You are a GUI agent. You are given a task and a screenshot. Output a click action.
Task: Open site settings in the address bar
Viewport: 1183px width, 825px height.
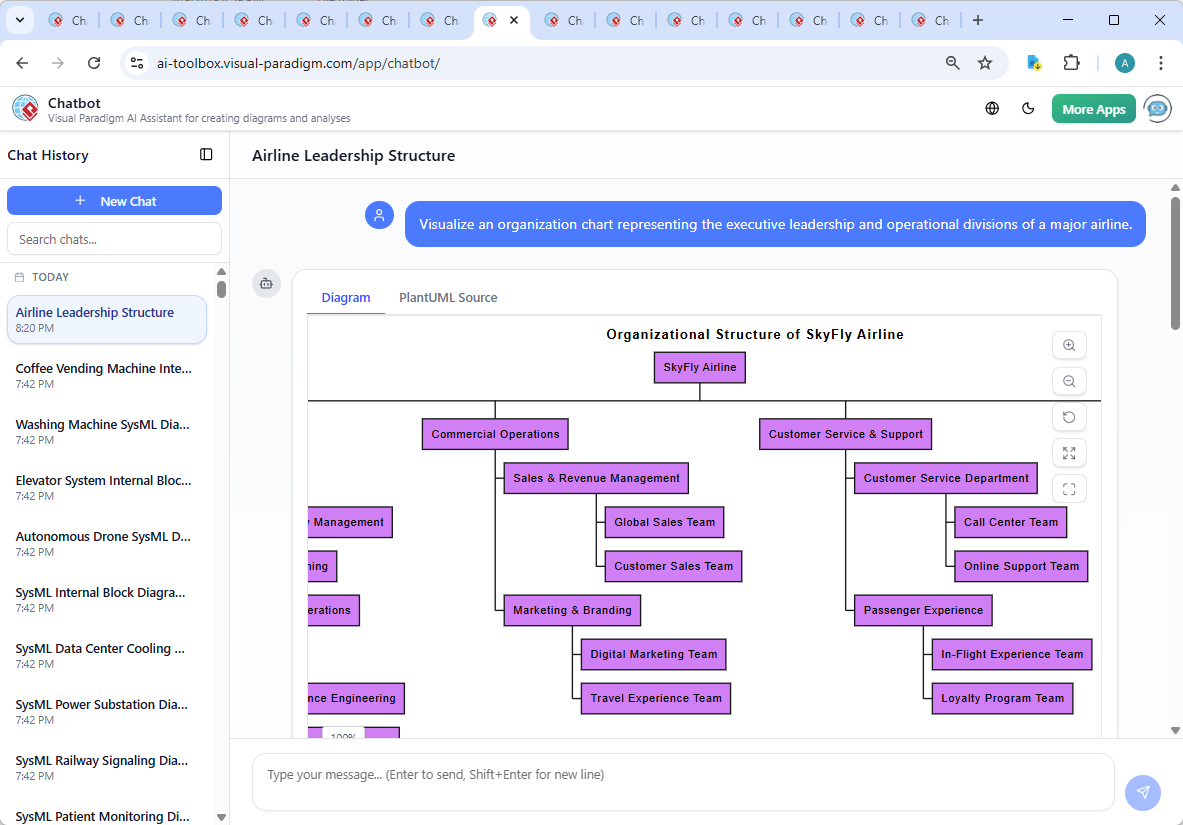click(136, 62)
